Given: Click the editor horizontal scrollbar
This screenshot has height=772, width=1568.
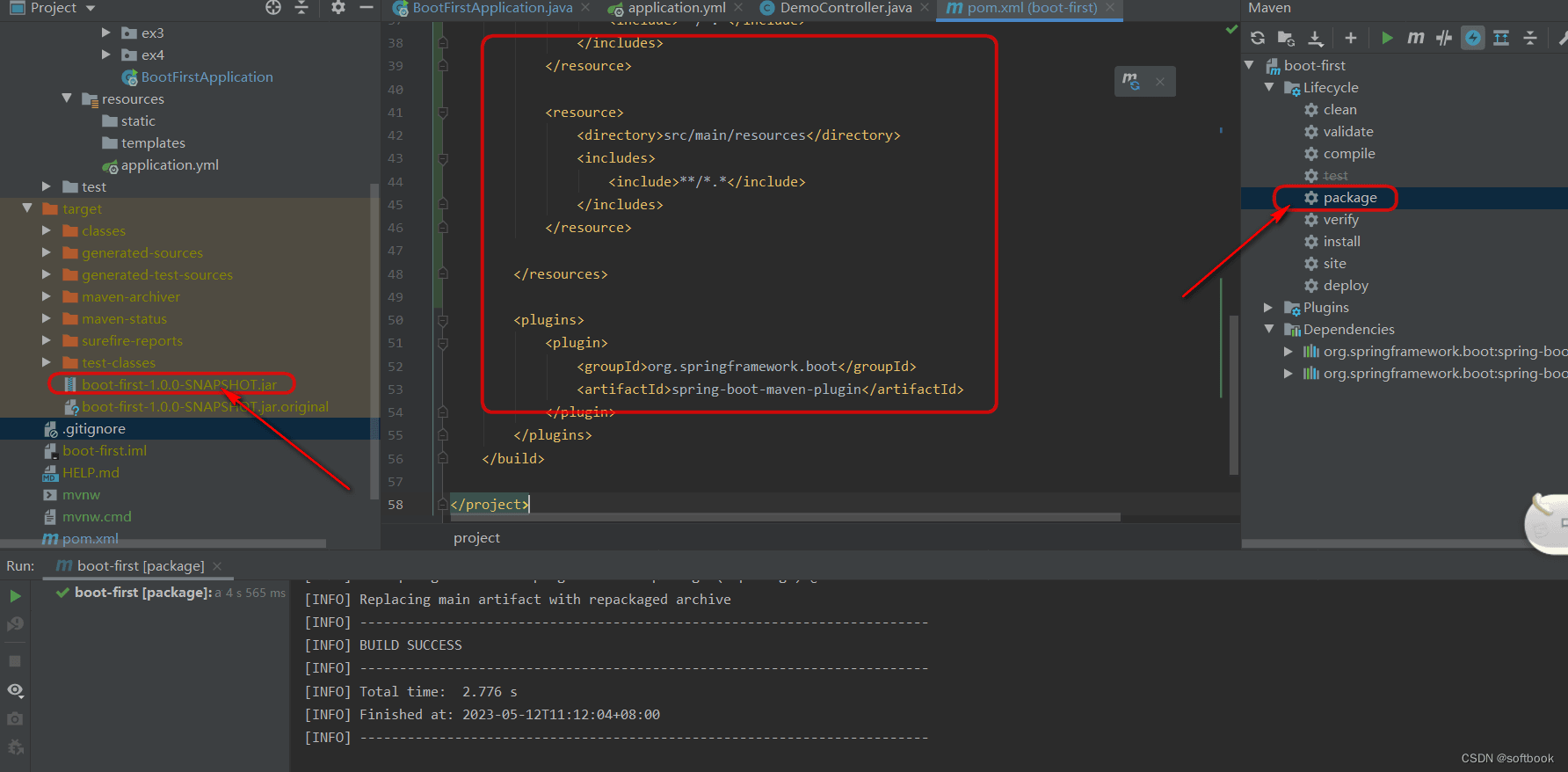Looking at the screenshot, I should pos(784,517).
